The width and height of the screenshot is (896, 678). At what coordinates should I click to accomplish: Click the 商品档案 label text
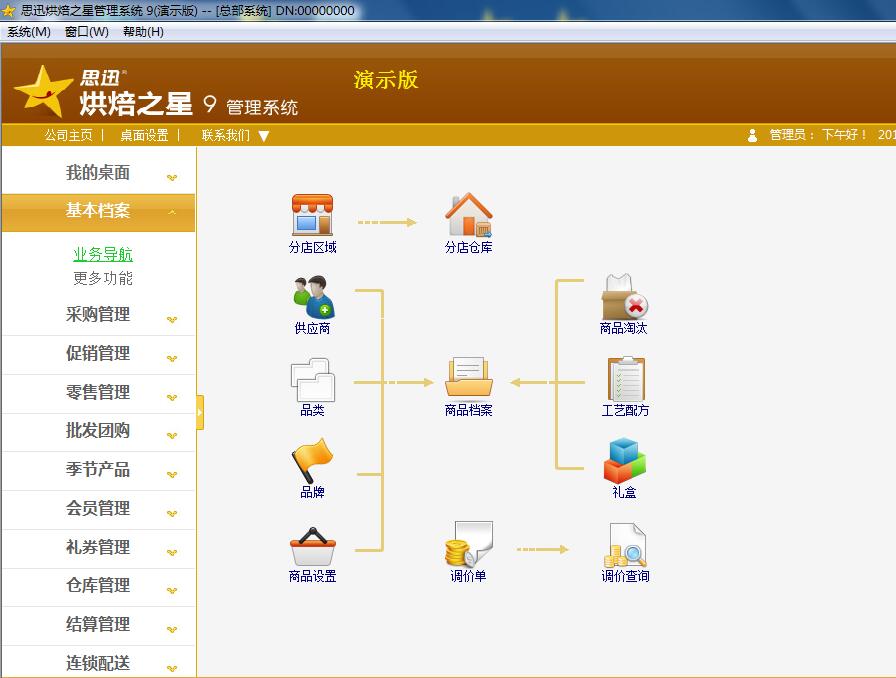tap(469, 410)
